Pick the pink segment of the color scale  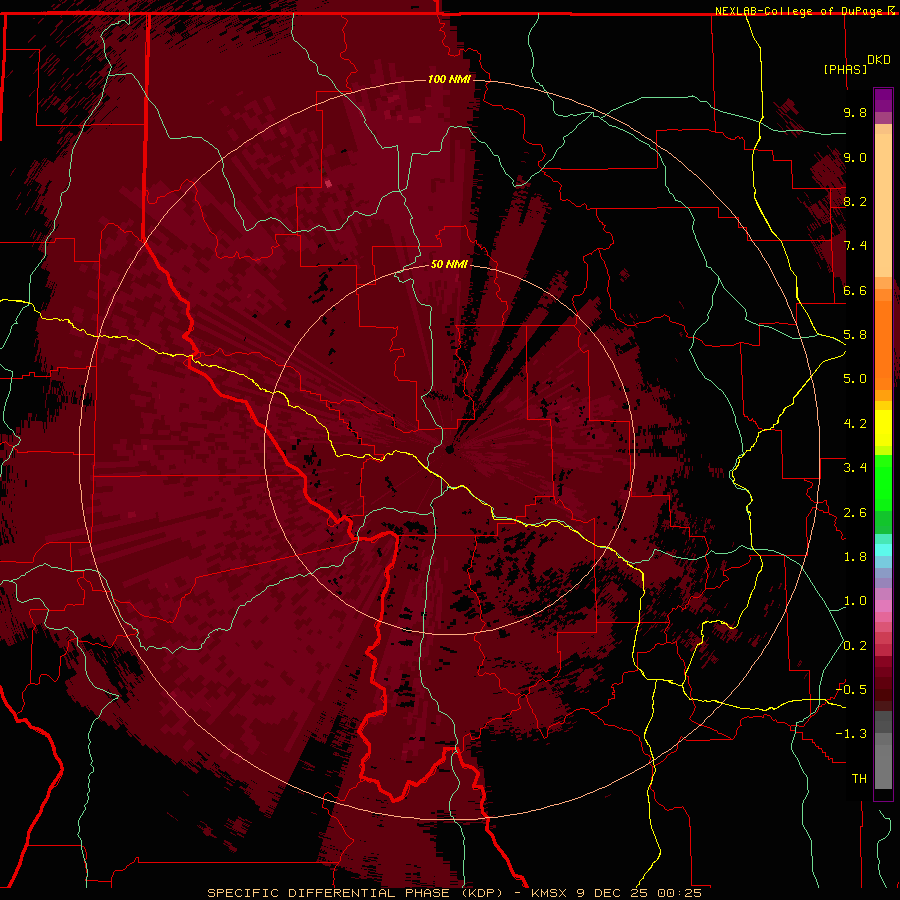(x=883, y=606)
